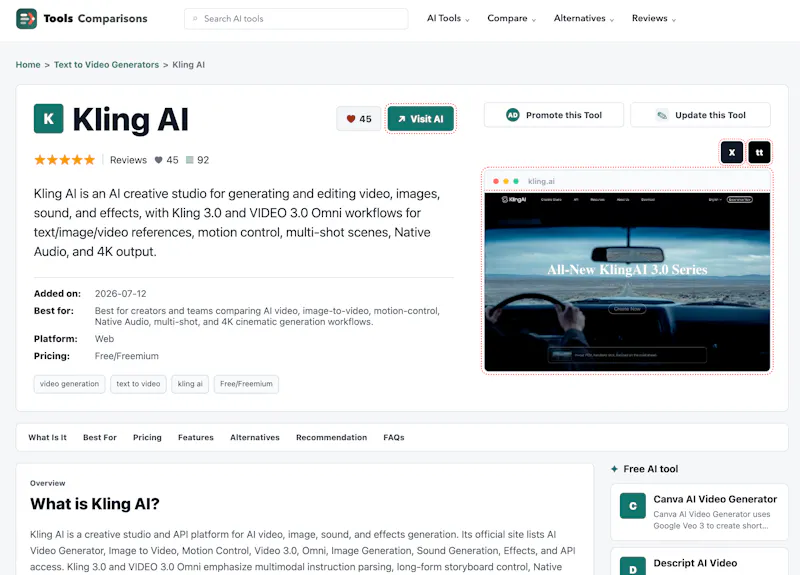This screenshot has width=800, height=575.
Task: Click the comment square icon beside 92
Action: pos(190,160)
